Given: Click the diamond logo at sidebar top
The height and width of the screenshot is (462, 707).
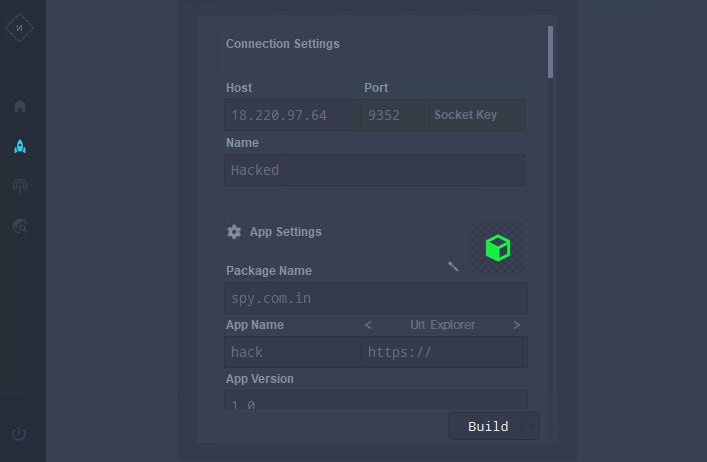Looking at the screenshot, I should pos(19,28).
